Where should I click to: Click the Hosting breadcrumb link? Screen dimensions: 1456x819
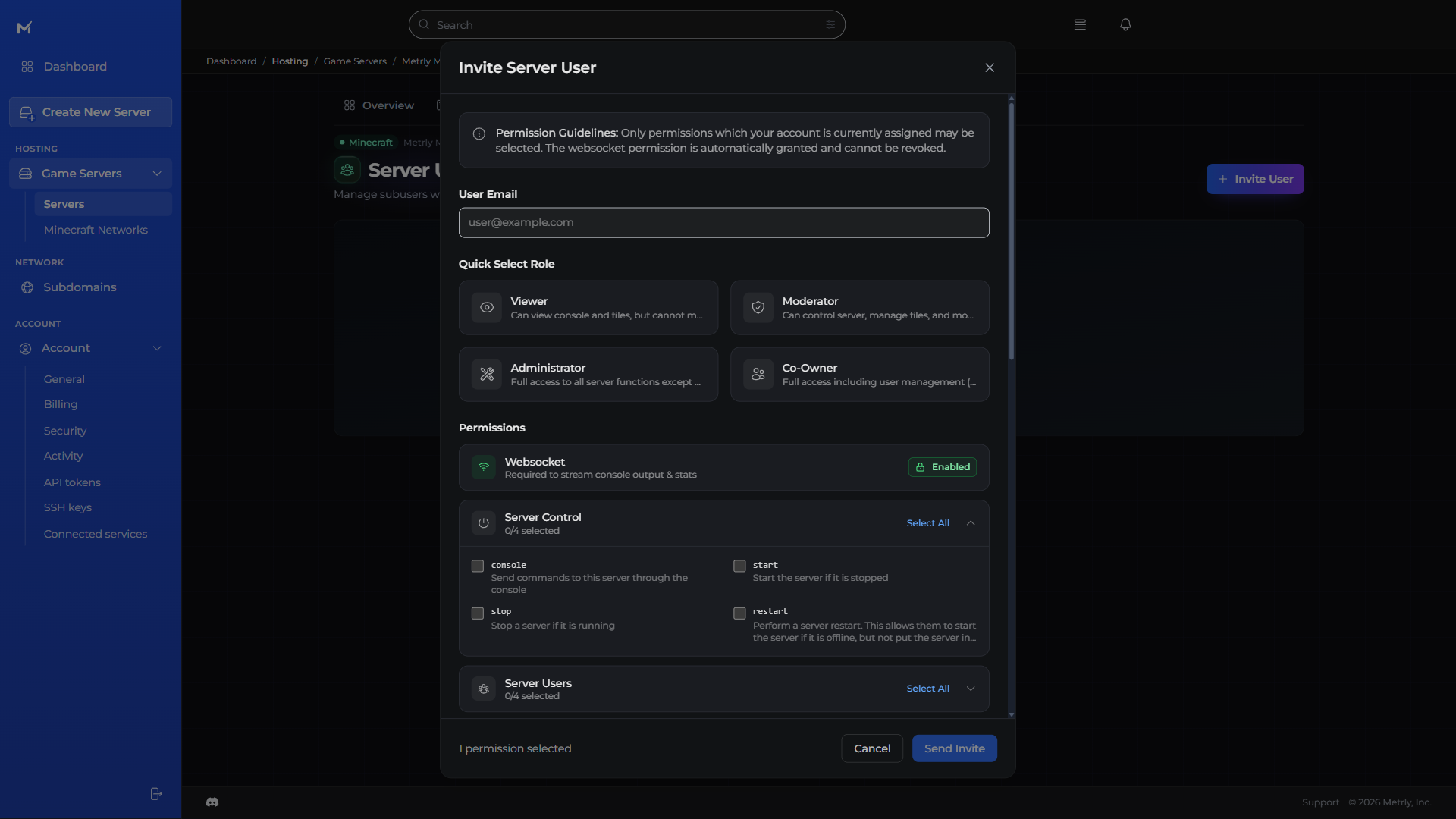click(290, 61)
